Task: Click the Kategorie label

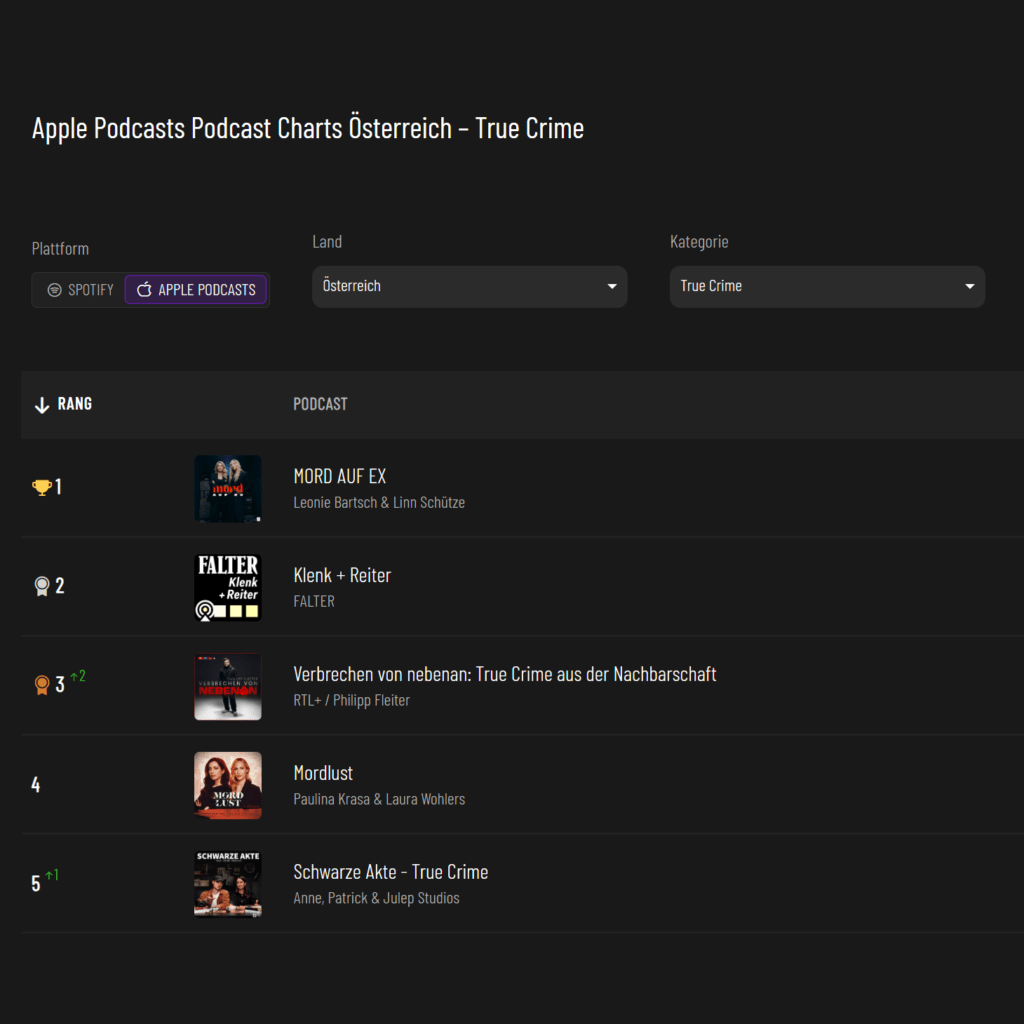Action: [x=699, y=242]
